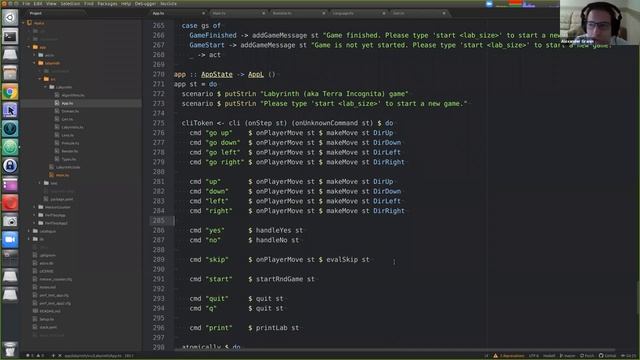Screen dimensions: 640x360
Task: Launch the Terminal from the dock
Action: tap(10, 36)
